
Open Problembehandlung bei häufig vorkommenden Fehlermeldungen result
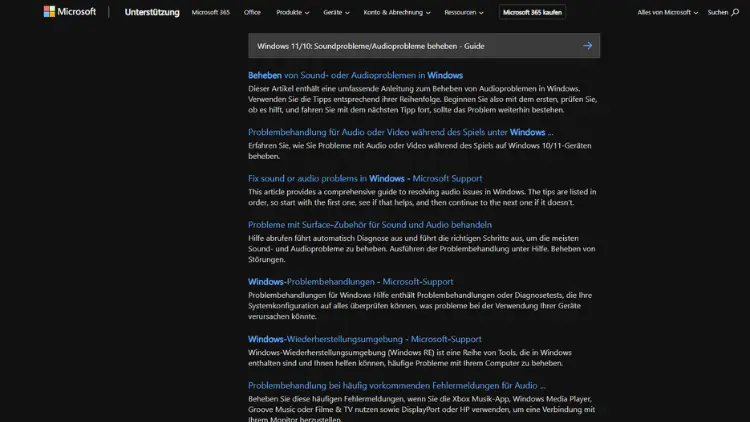pyautogui.click(x=397, y=386)
